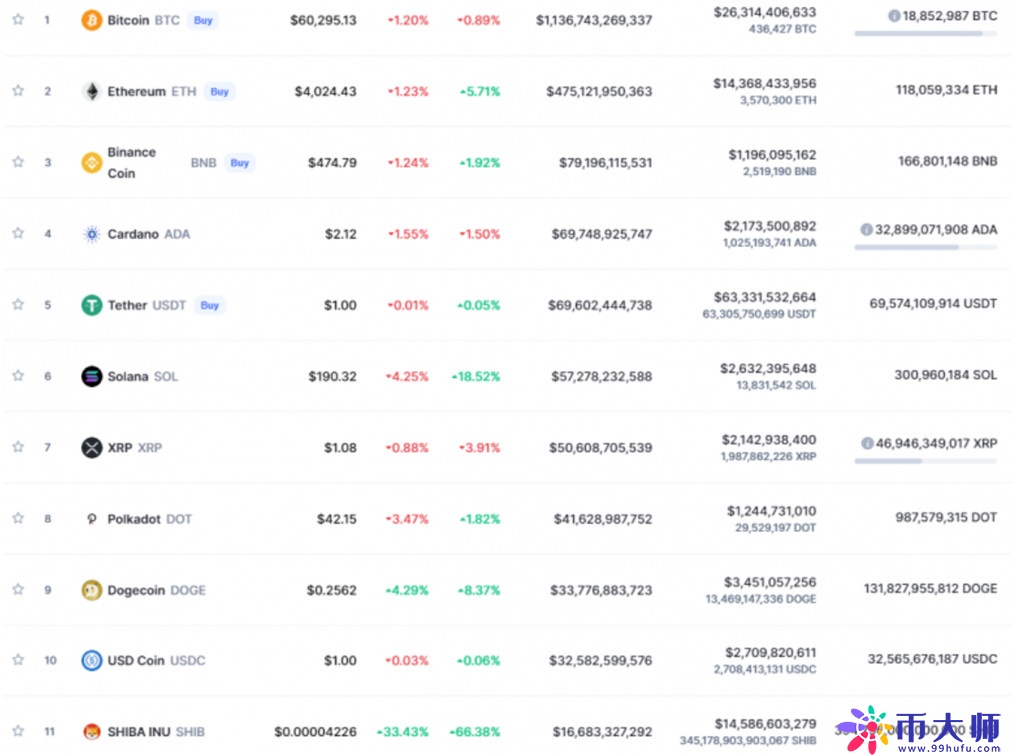Click Bitcoin market cap $1,136,743,269,337

(594, 20)
